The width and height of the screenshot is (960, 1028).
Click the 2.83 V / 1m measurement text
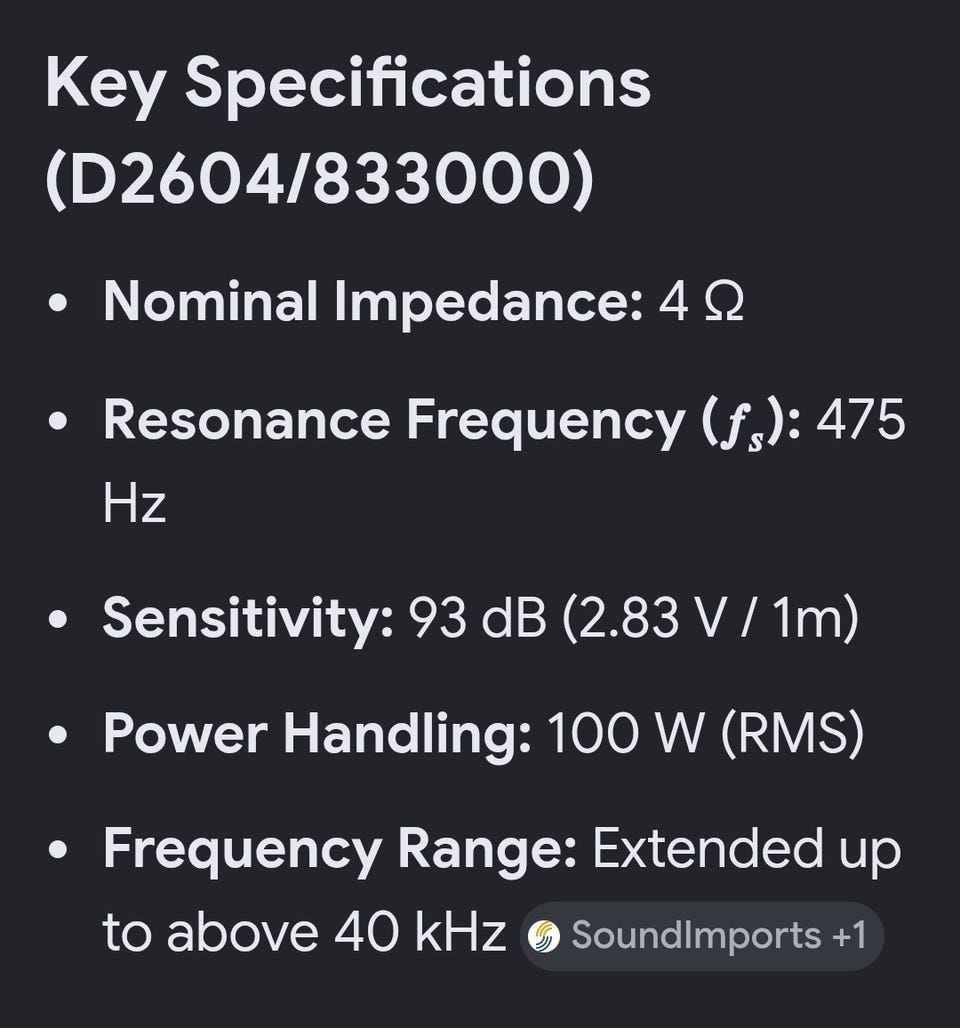click(x=710, y=618)
